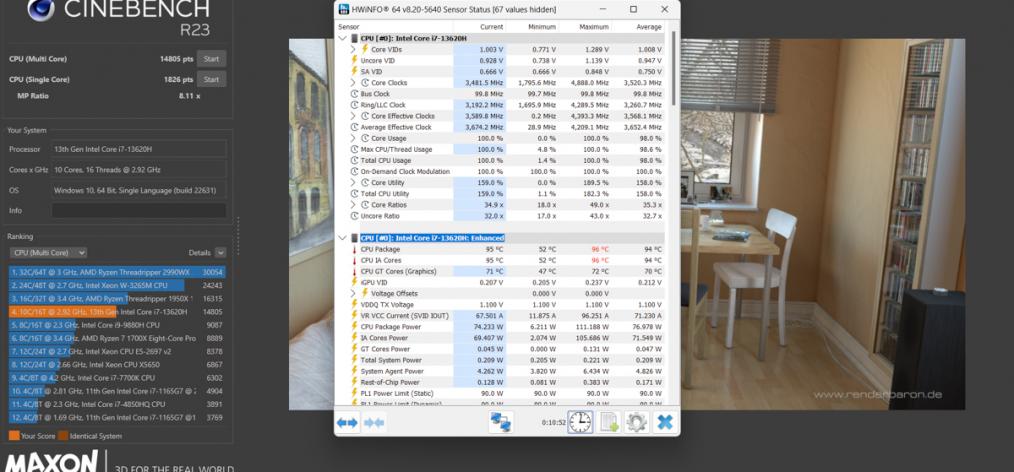Viewport: 1014px width, 472px height.
Task: Click the Info input field in Cinebench
Action: (x=139, y=211)
